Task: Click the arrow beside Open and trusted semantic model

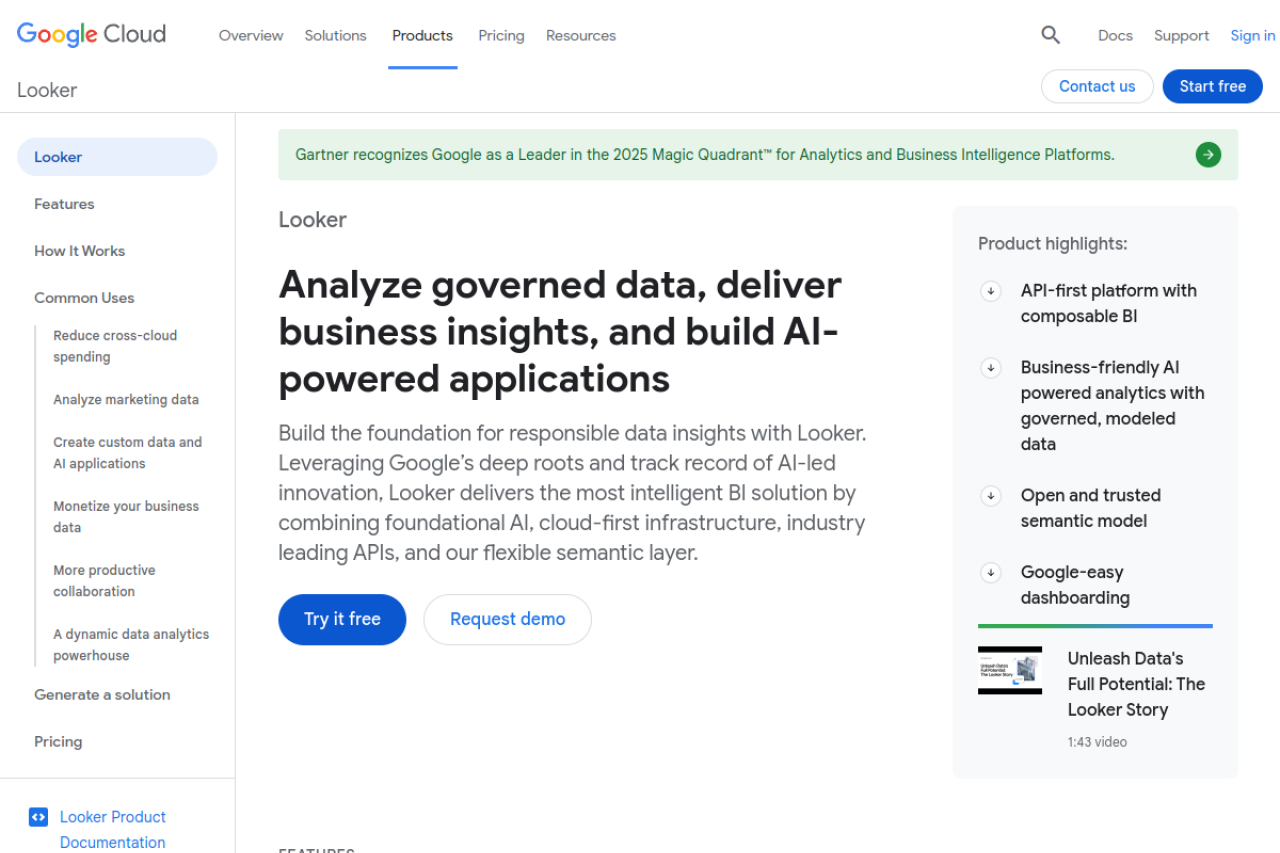Action: point(991,496)
